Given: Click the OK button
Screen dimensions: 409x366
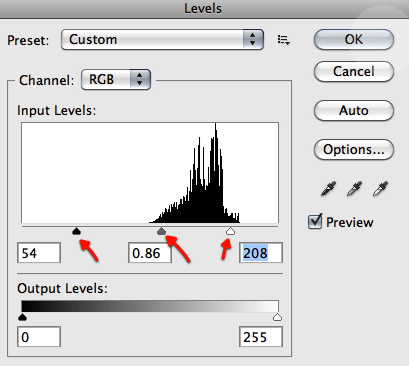Looking at the screenshot, I should pyautogui.click(x=354, y=39).
